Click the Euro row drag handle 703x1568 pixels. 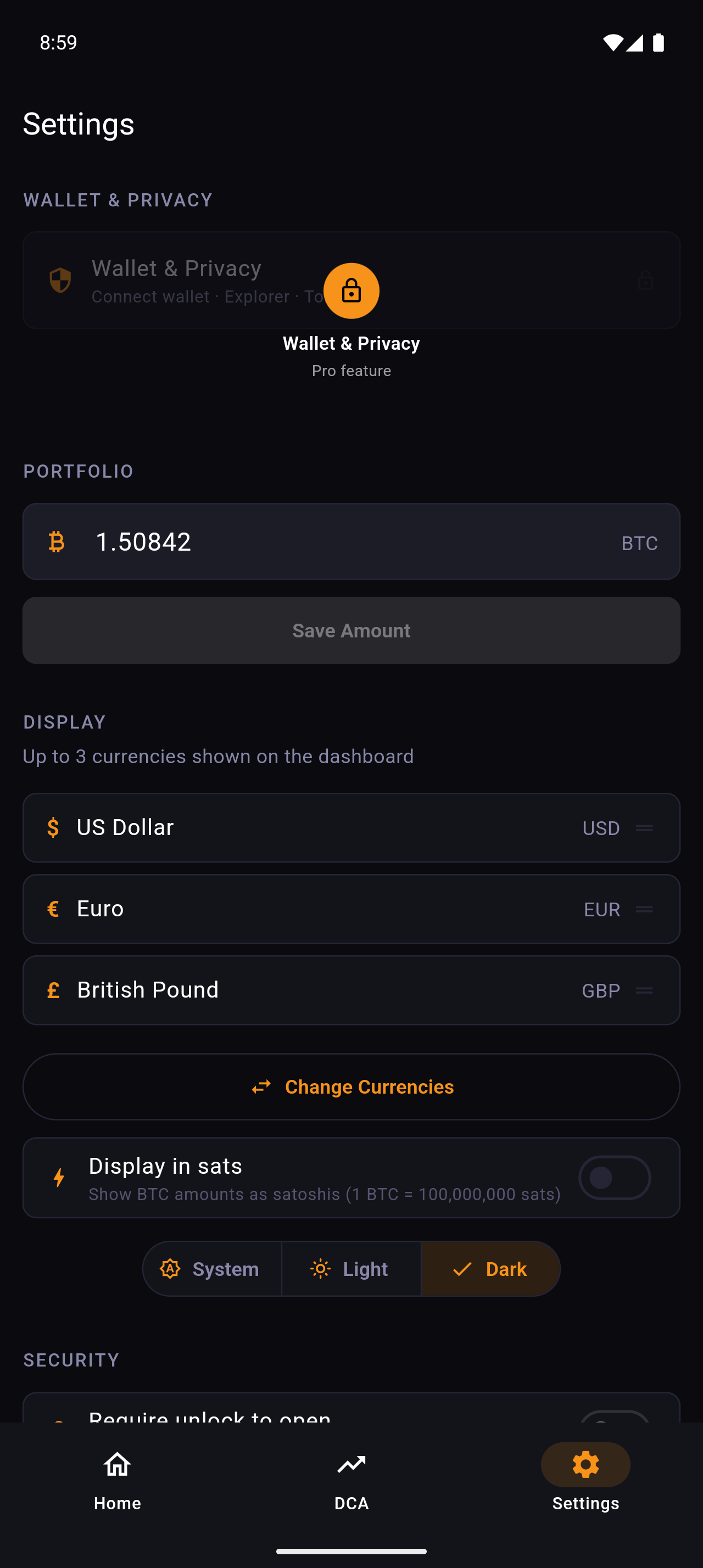[644, 909]
